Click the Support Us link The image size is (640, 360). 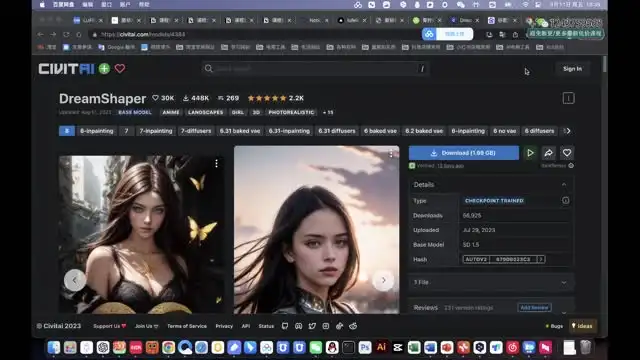[109, 326]
